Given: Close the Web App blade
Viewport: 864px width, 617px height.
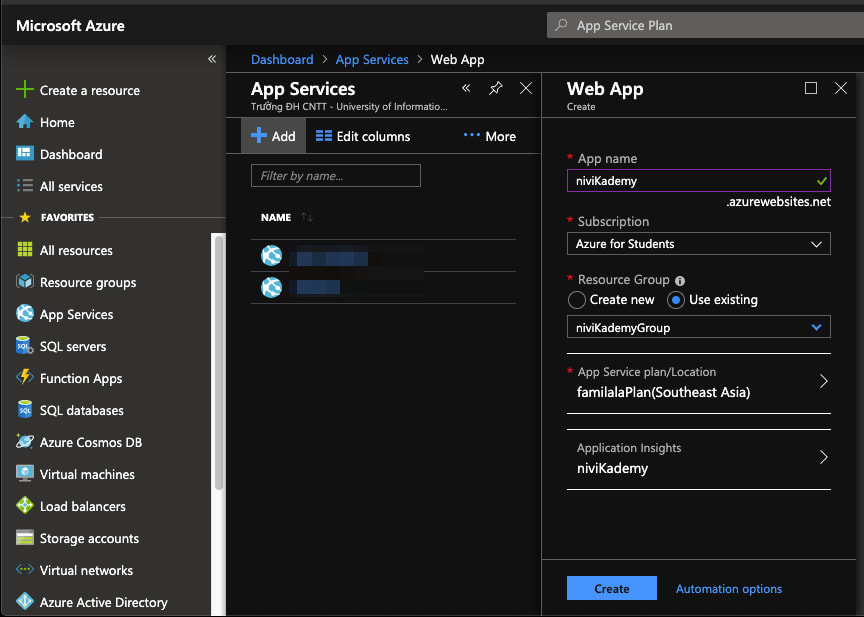Looking at the screenshot, I should point(841,88).
